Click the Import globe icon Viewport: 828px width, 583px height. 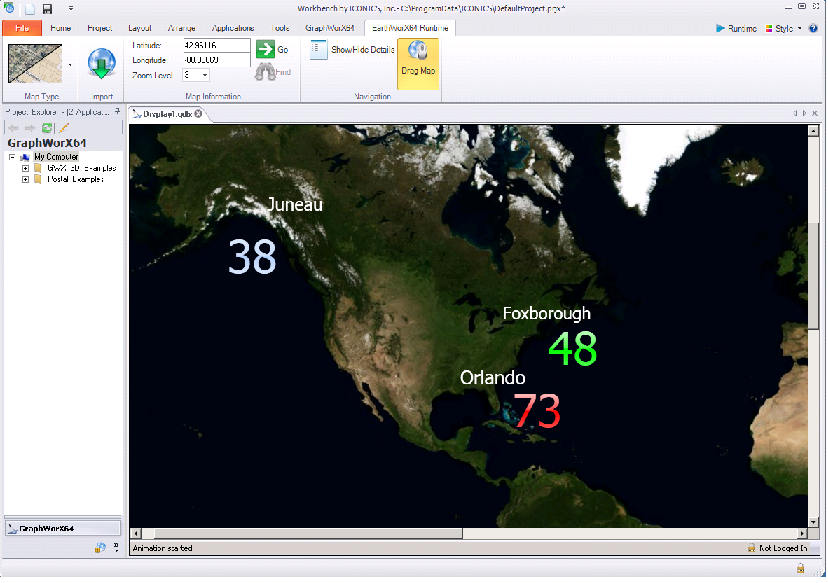(x=103, y=65)
